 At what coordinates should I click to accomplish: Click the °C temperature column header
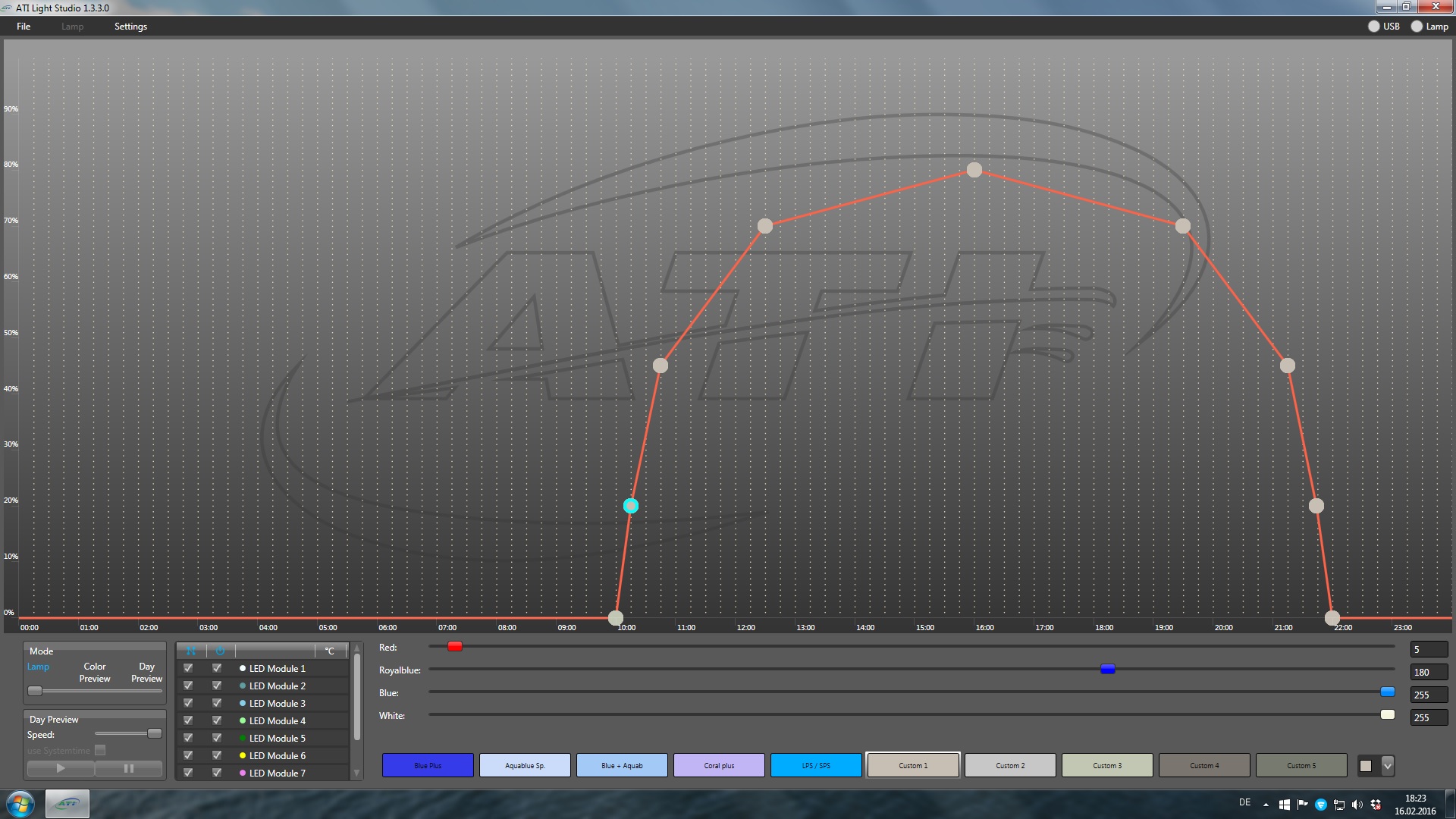pos(330,651)
